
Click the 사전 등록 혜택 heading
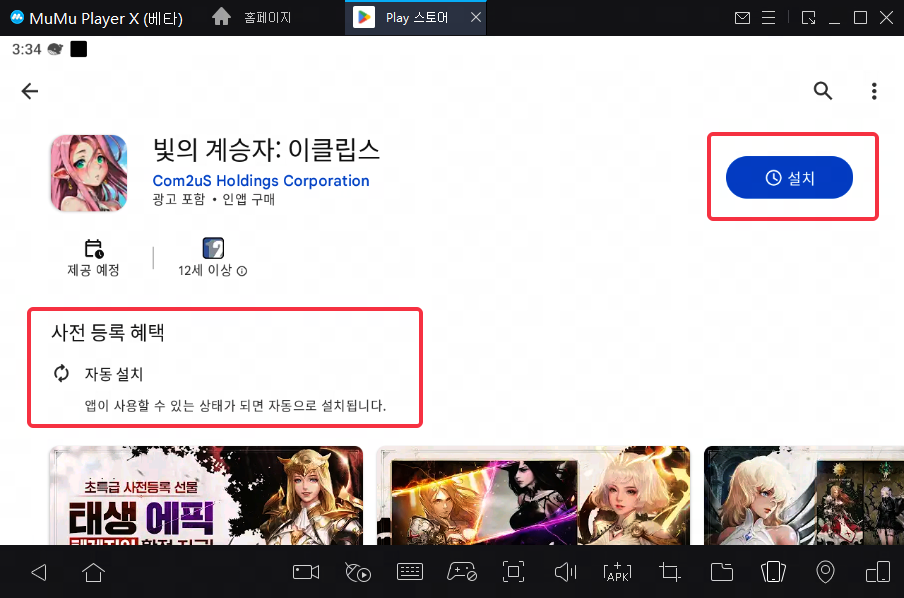(x=108, y=332)
